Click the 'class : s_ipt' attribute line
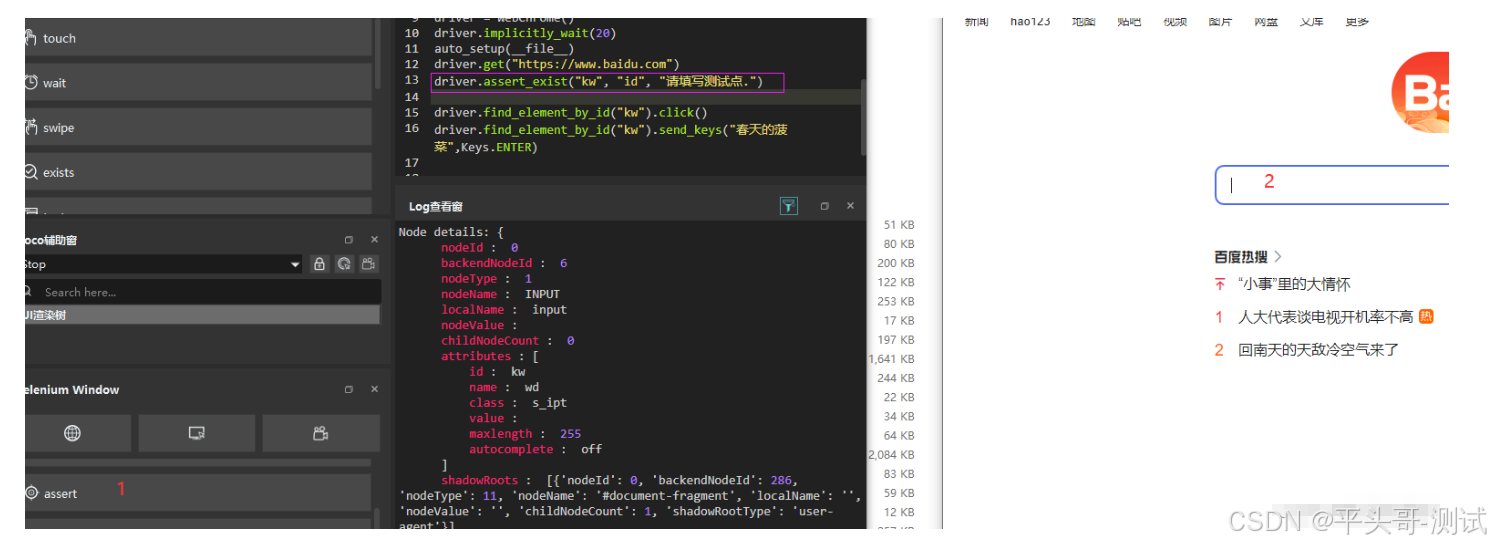This screenshot has width=1491, height=547. 518,403
